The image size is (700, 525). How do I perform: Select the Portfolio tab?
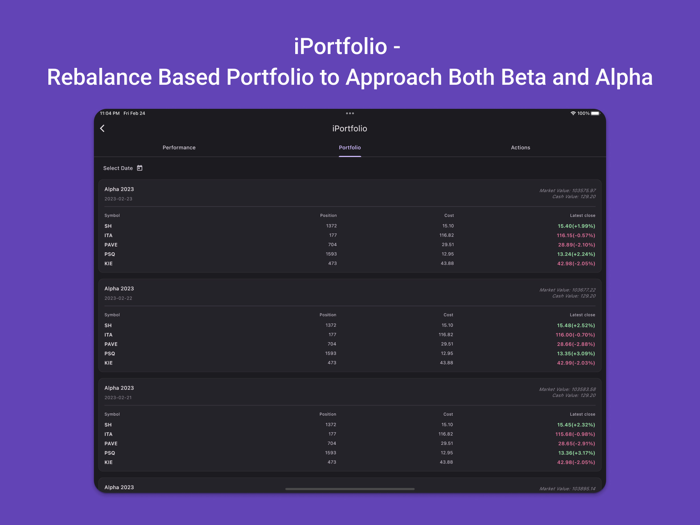(x=350, y=147)
